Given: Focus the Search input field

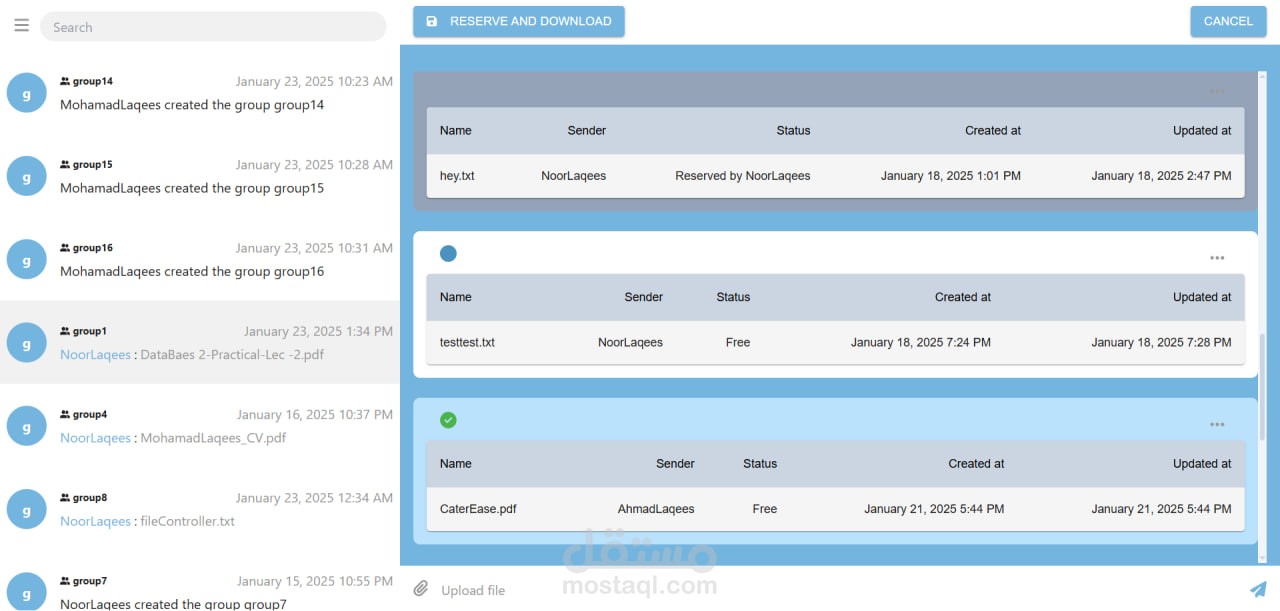Looking at the screenshot, I should point(213,27).
